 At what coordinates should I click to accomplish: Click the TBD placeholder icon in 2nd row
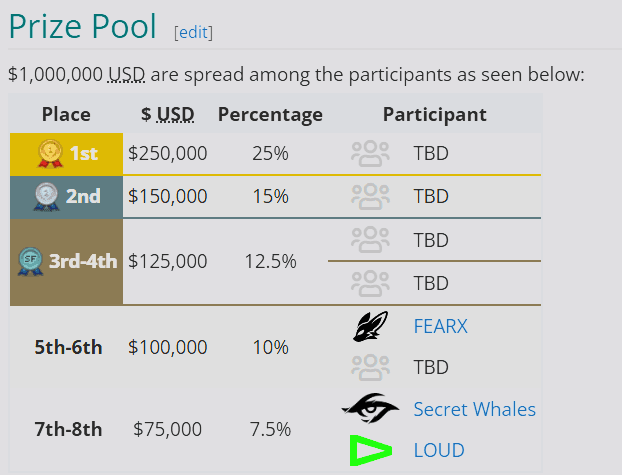[370, 196]
